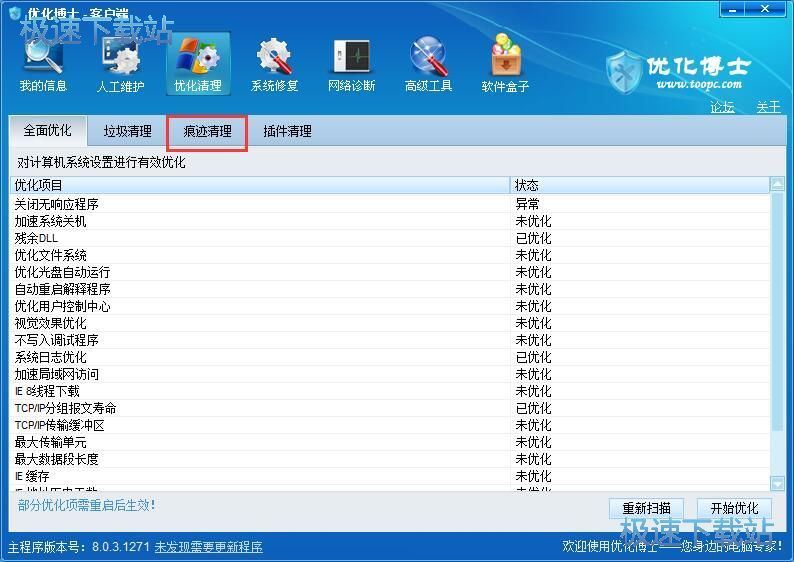Select the 残余DLL row

pos(389,238)
